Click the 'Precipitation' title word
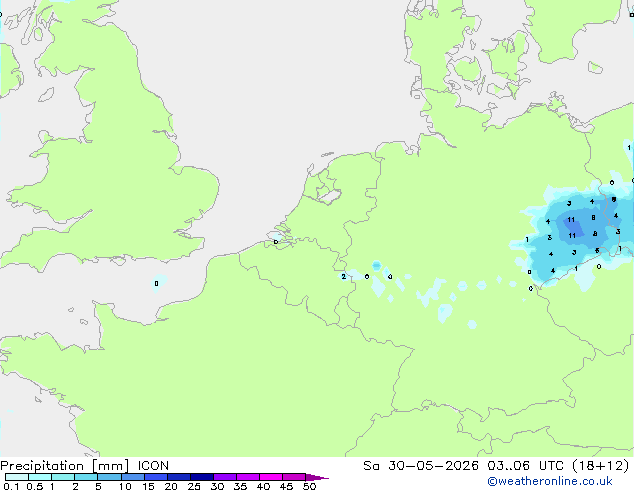Image resolution: width=634 pixels, height=490 pixels. point(42,466)
